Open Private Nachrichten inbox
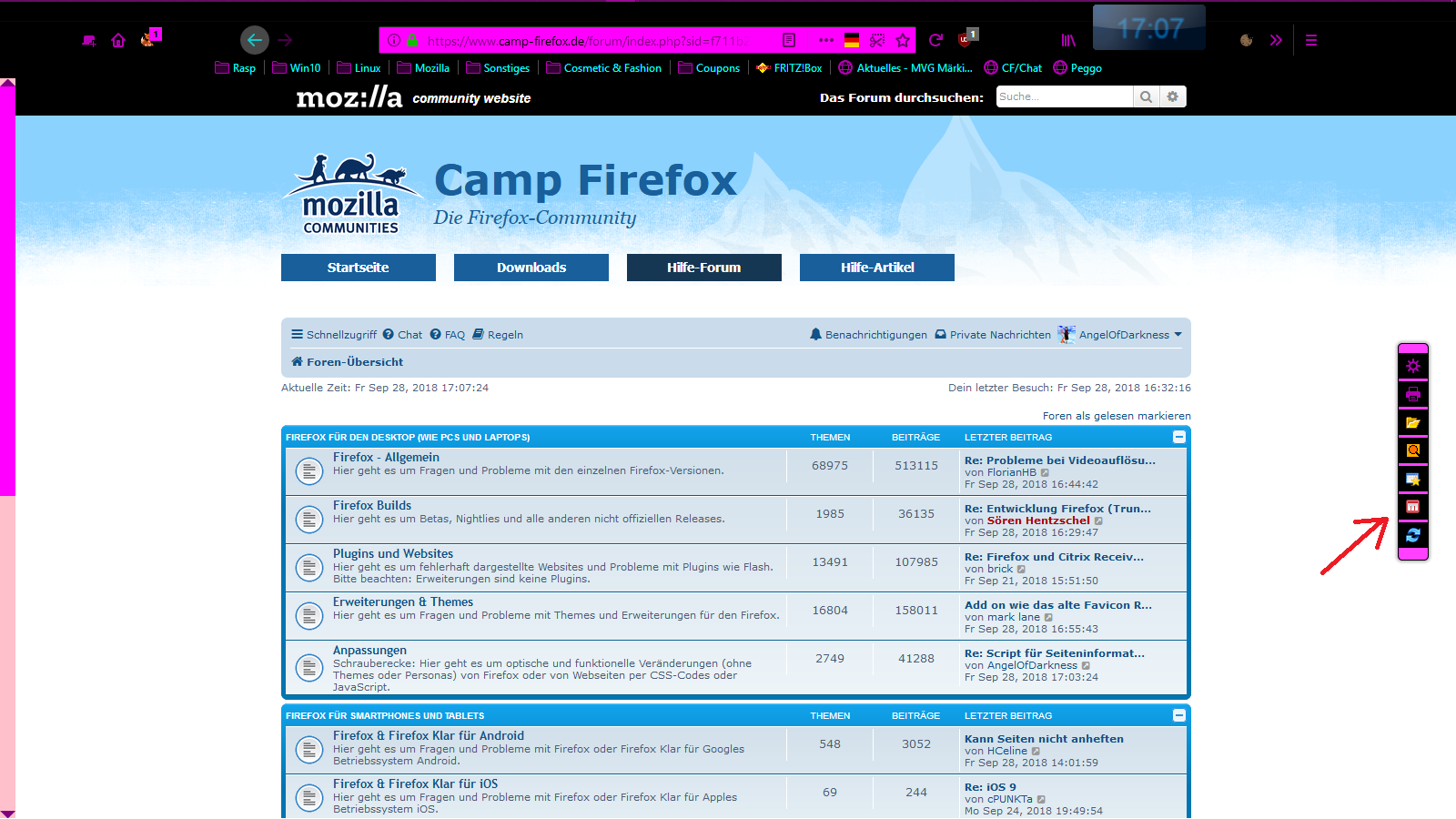 coord(993,335)
